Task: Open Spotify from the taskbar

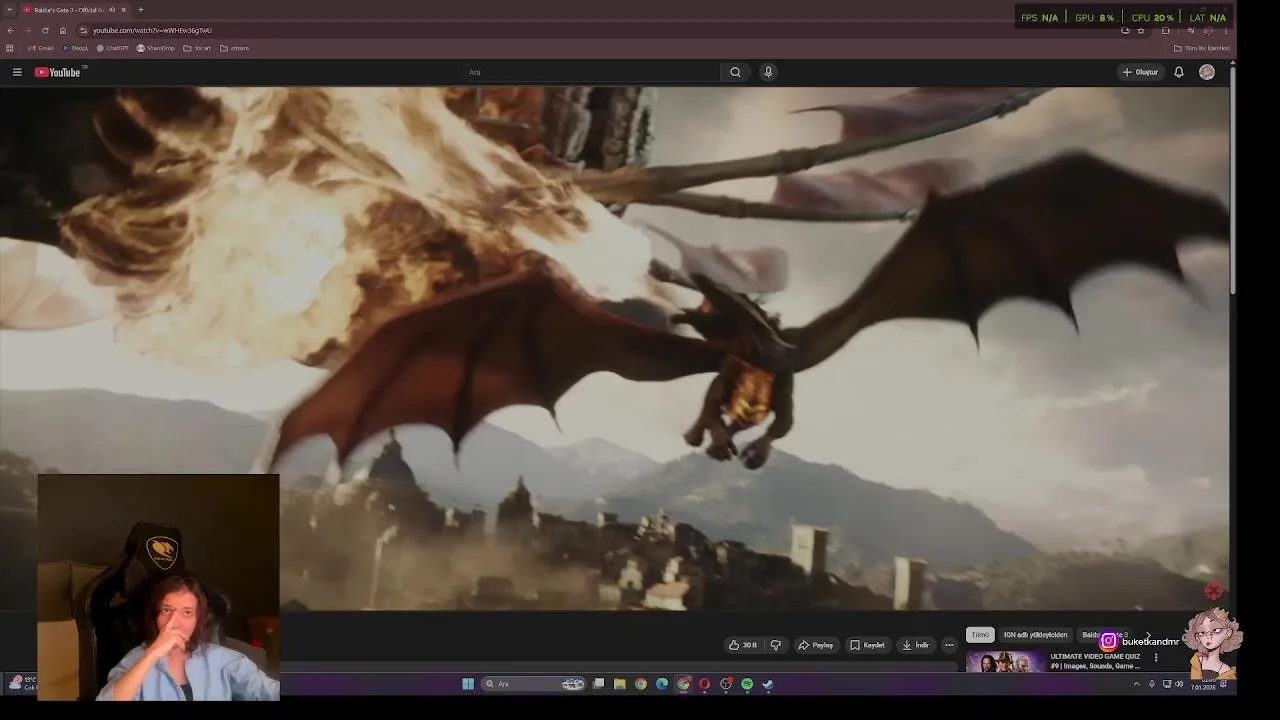Action: (747, 684)
